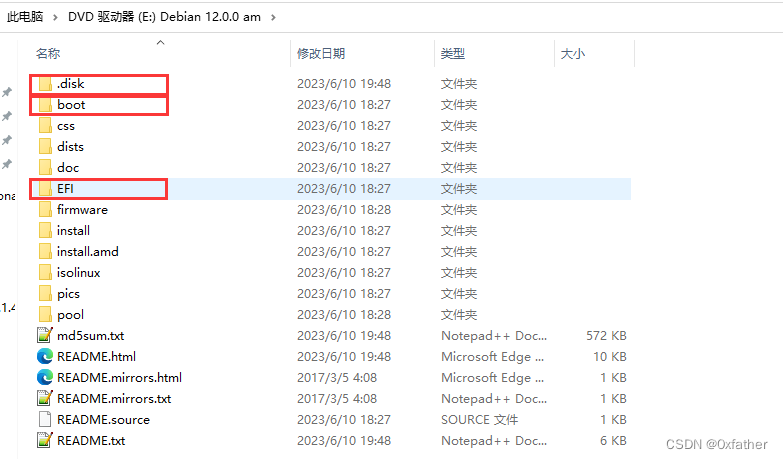Click the 此电脑 breadcrumb

(25, 17)
